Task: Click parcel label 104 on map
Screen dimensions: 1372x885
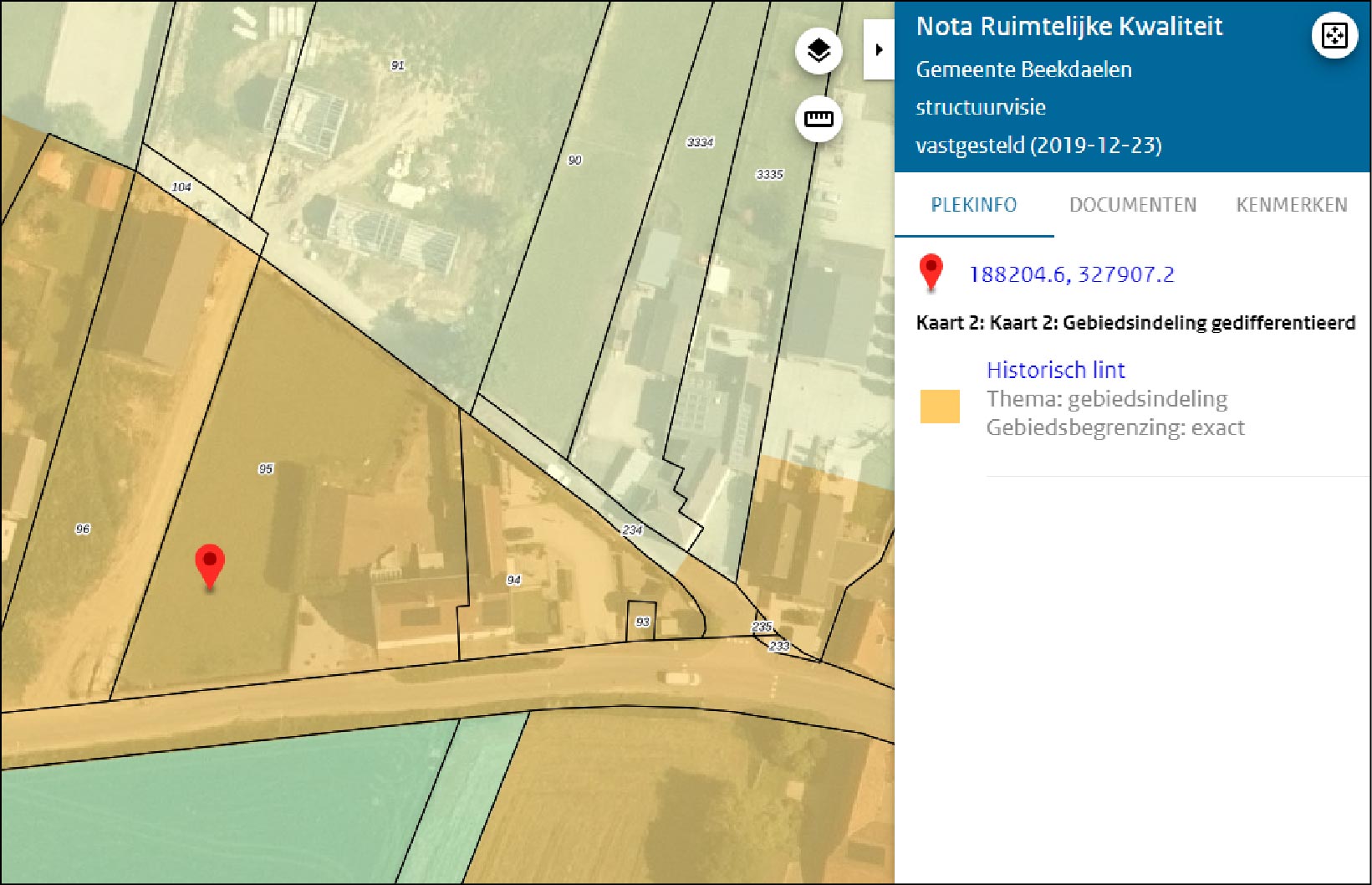Action: click(181, 187)
